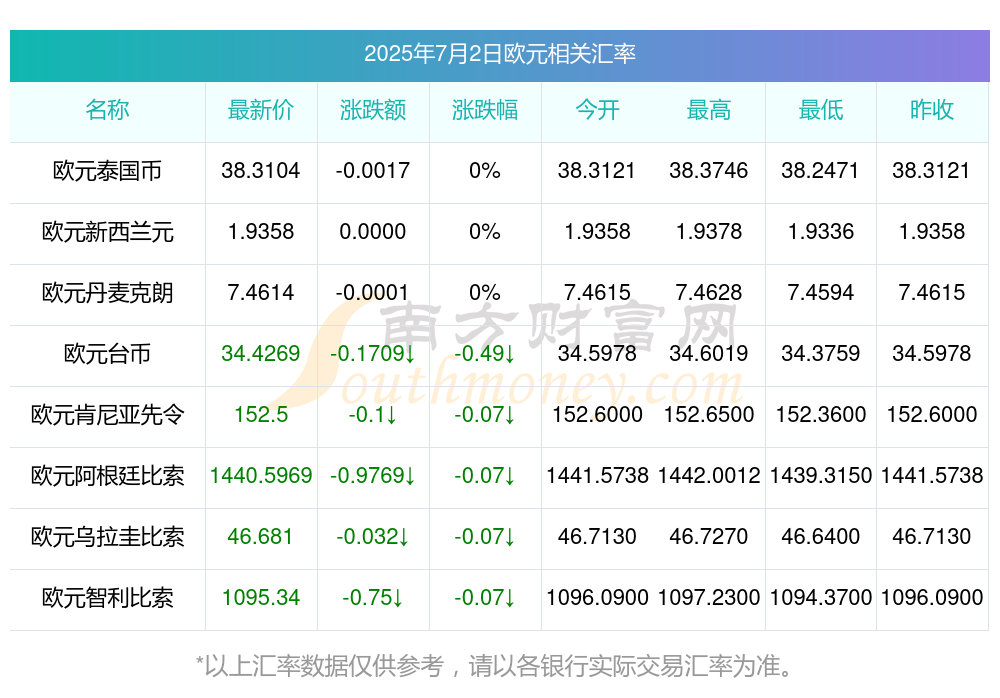
Task: Click change amount -0.1↓
Action: [x=373, y=414]
